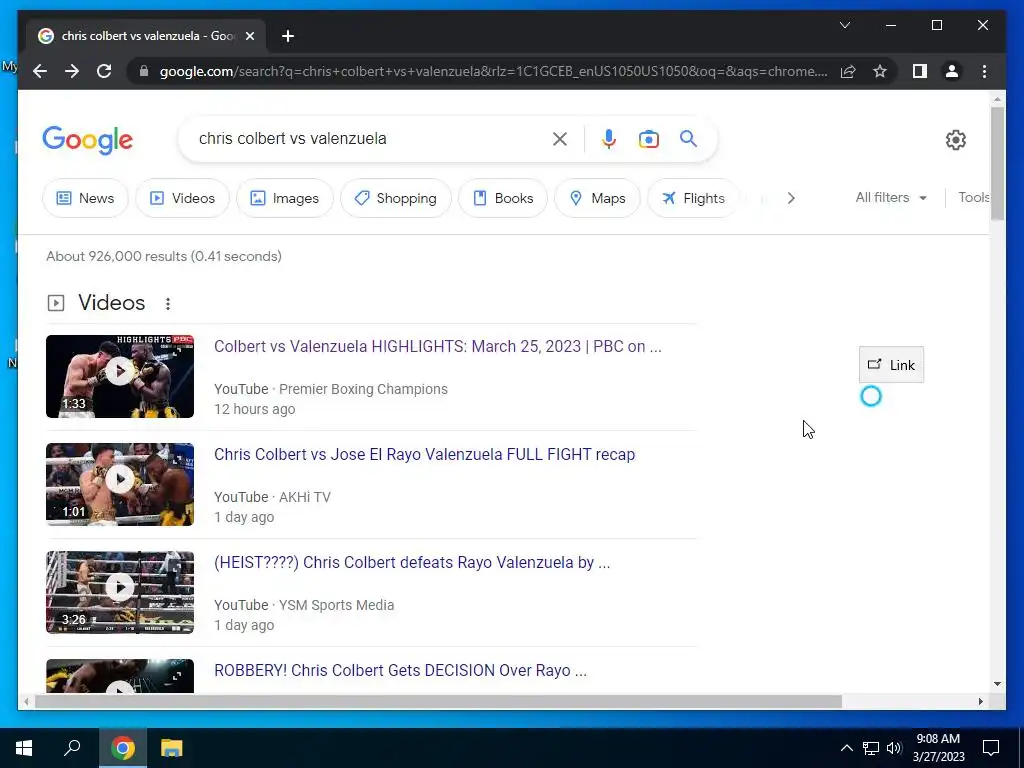Submit search with the magnifier icon
Image resolution: width=1024 pixels, height=768 pixels.
(688, 138)
